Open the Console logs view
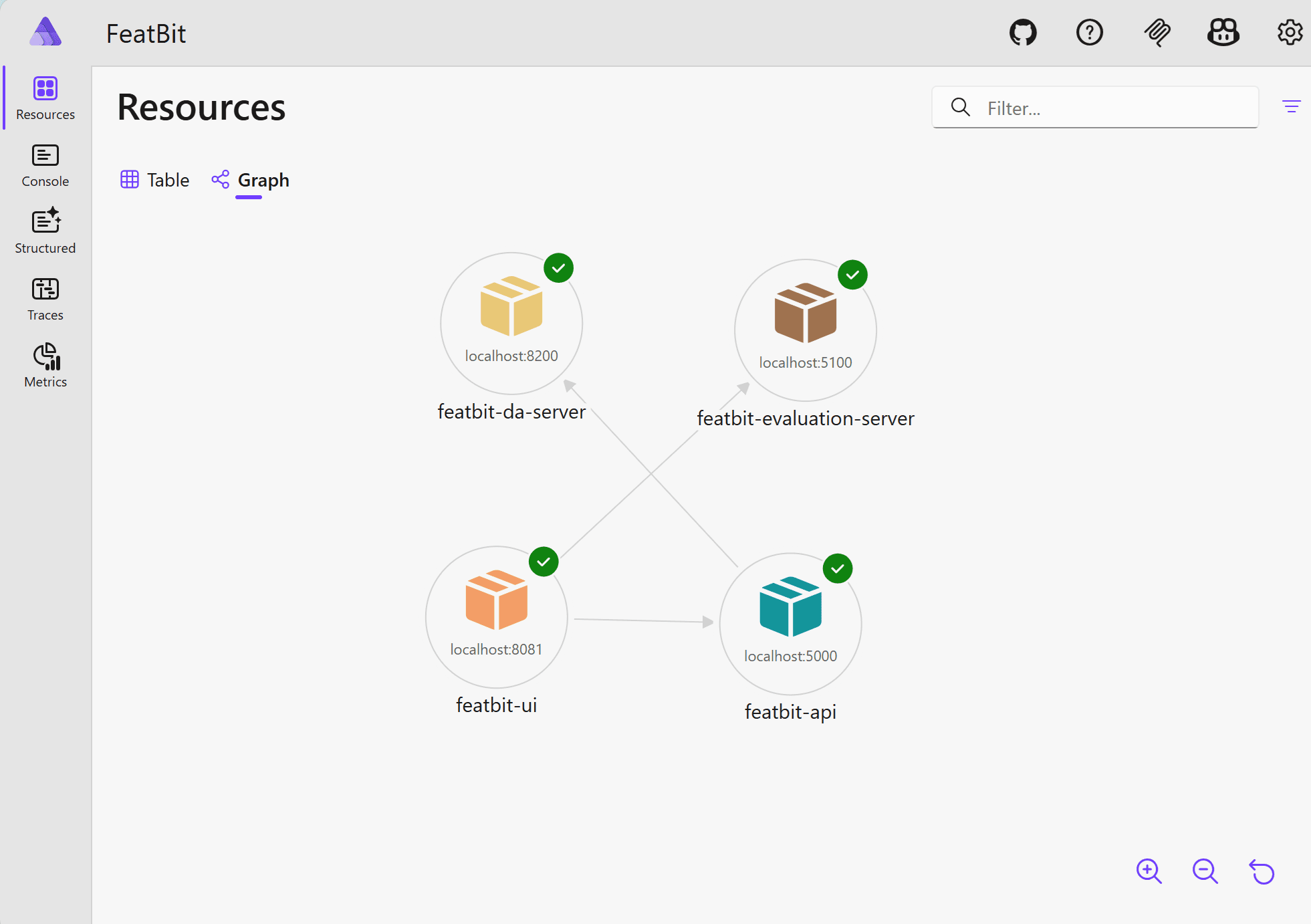The width and height of the screenshot is (1311, 924). [x=44, y=165]
